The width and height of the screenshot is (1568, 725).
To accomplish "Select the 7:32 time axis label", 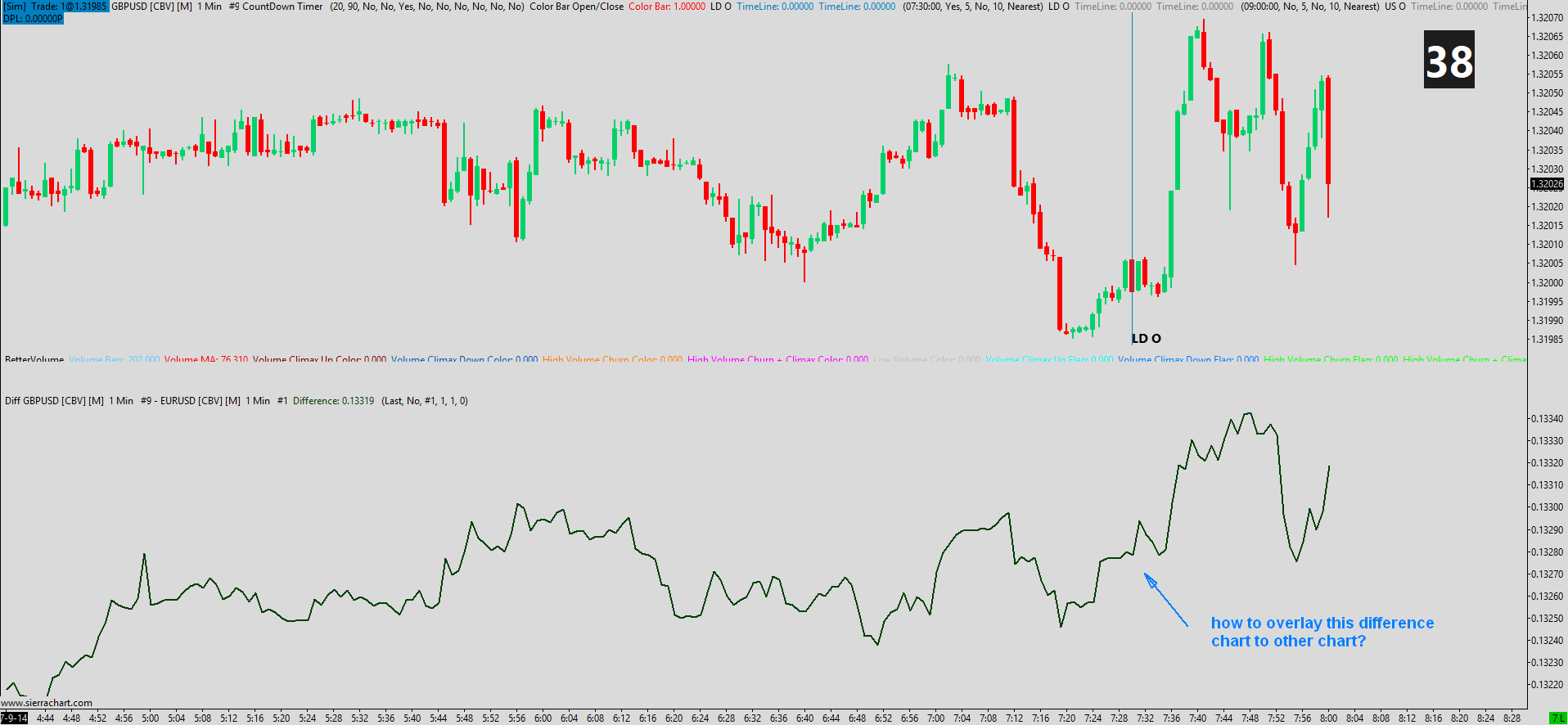I will 1146,718.
